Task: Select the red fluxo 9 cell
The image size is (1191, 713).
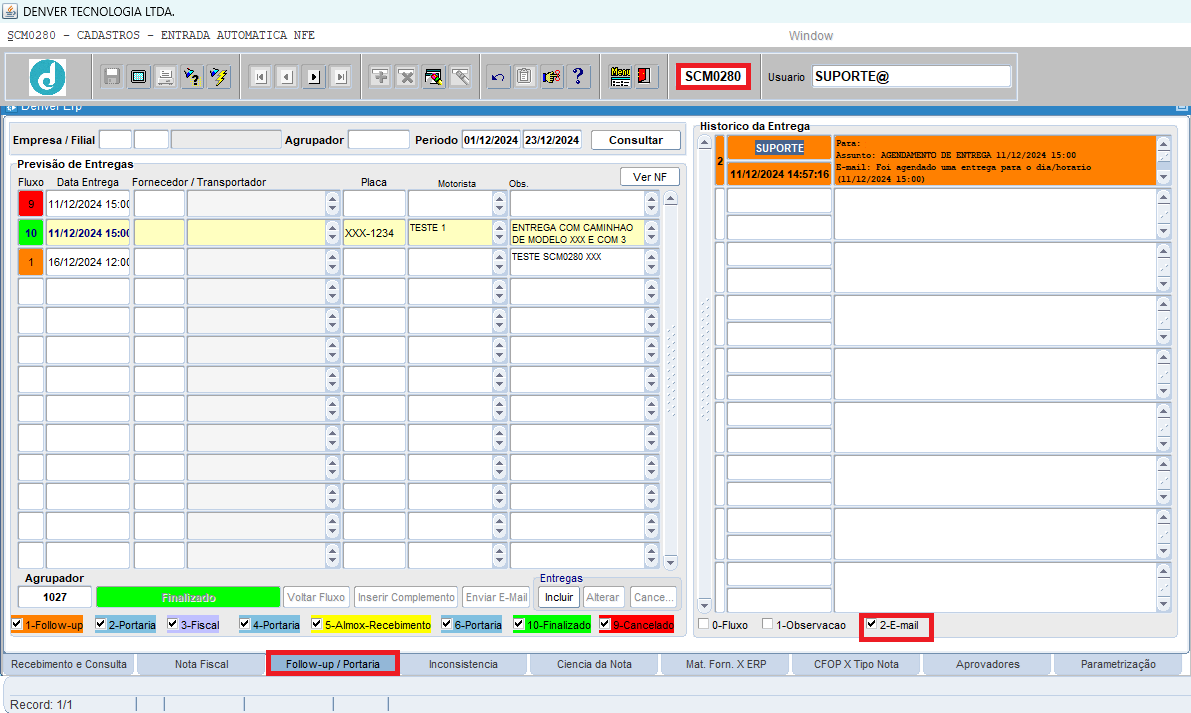Action: pos(31,204)
